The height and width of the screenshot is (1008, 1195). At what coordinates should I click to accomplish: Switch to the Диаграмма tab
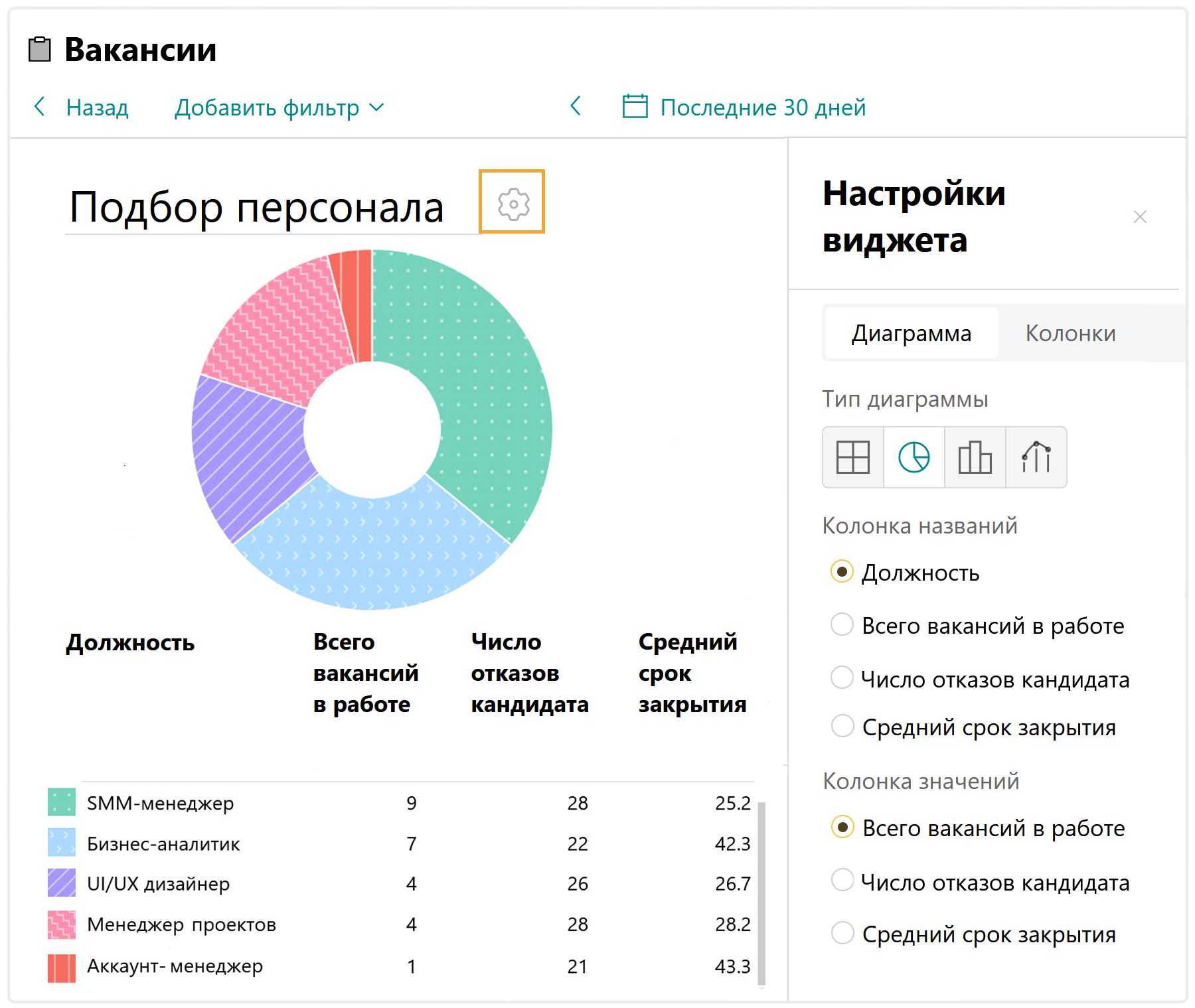(911, 333)
